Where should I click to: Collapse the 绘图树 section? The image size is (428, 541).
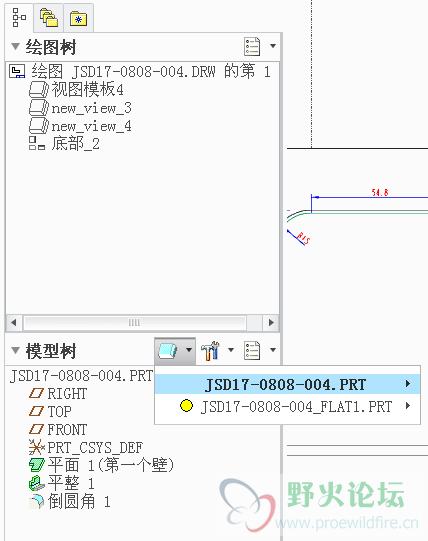tap(15, 46)
